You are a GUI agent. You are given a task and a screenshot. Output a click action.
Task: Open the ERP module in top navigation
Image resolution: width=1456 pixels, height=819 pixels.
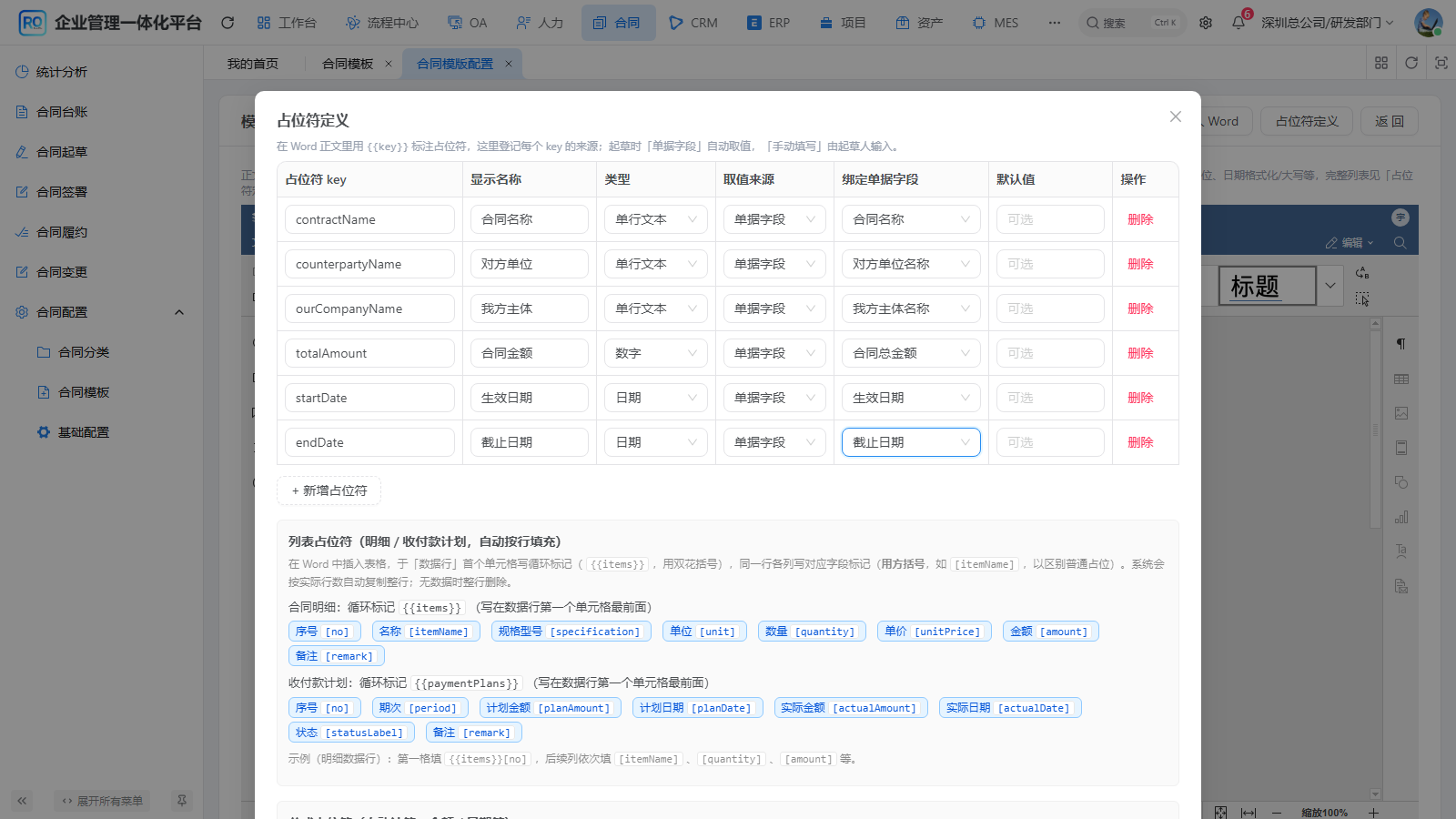point(769,23)
